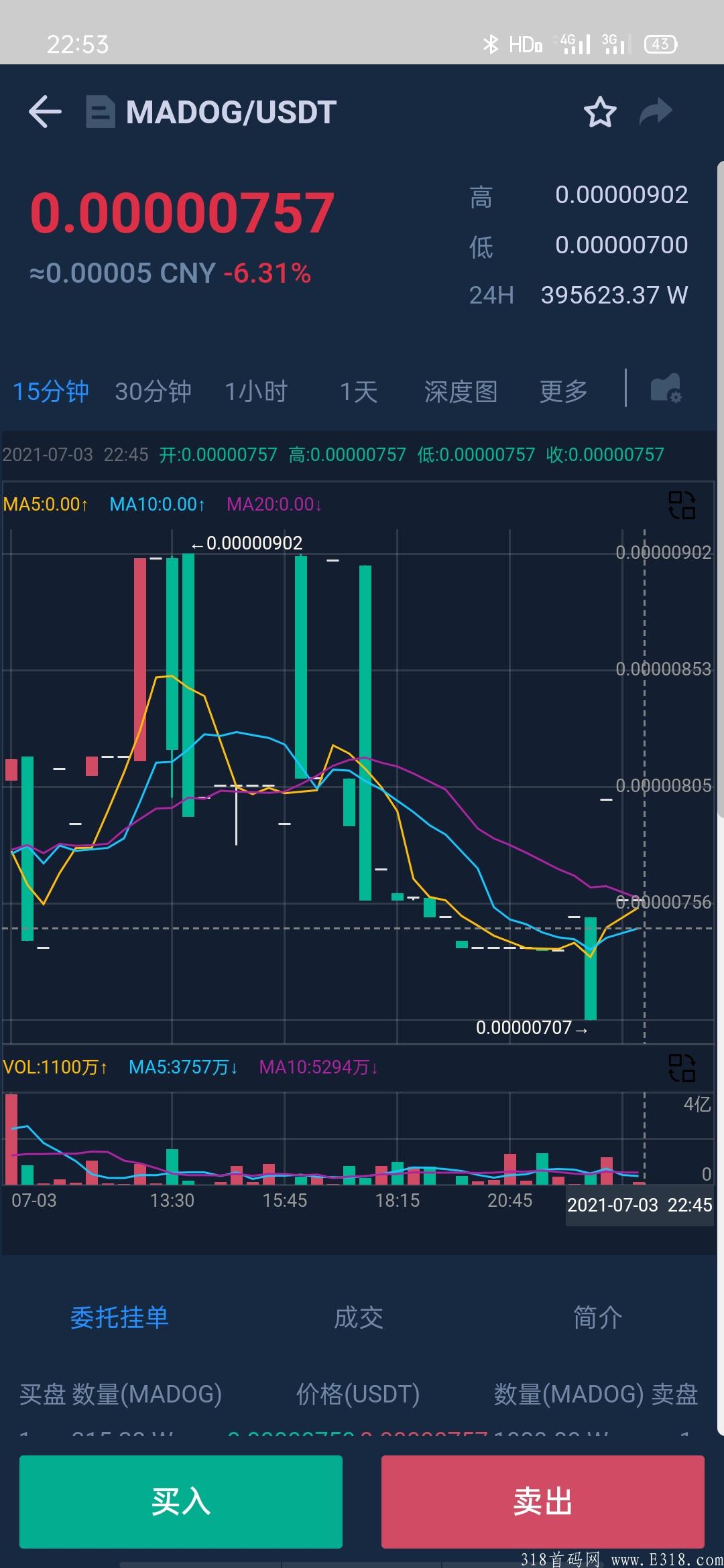Select the 15分钟 interval
The width and height of the screenshot is (724, 1568).
[51, 391]
